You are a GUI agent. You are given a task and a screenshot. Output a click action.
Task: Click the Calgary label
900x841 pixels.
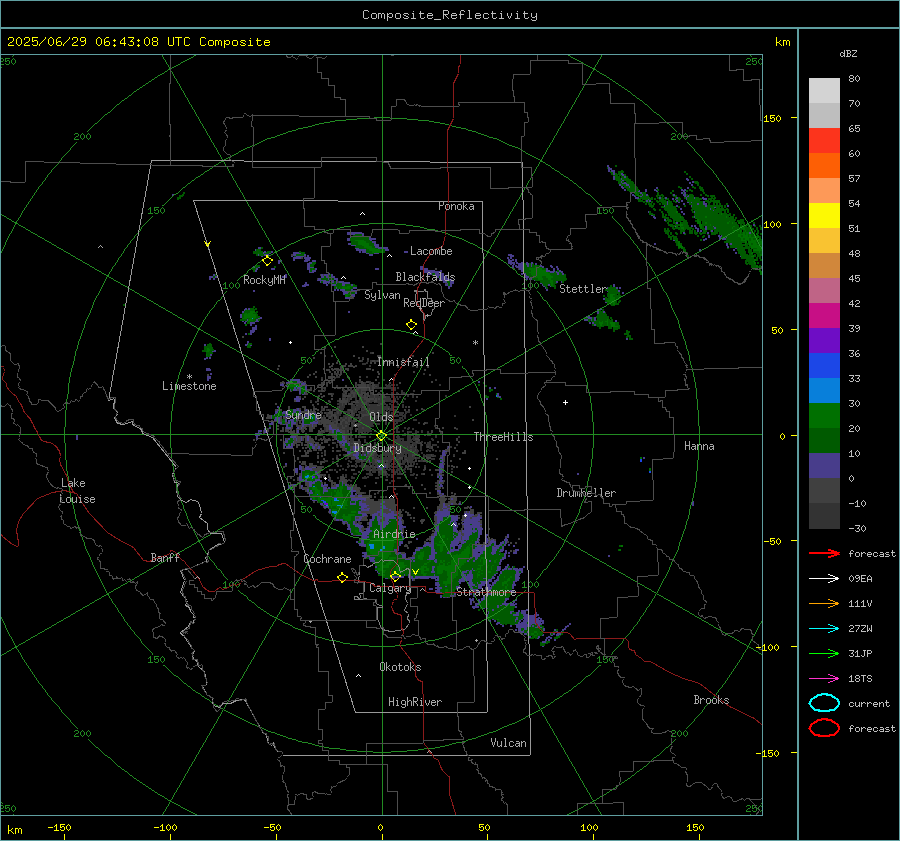point(390,588)
